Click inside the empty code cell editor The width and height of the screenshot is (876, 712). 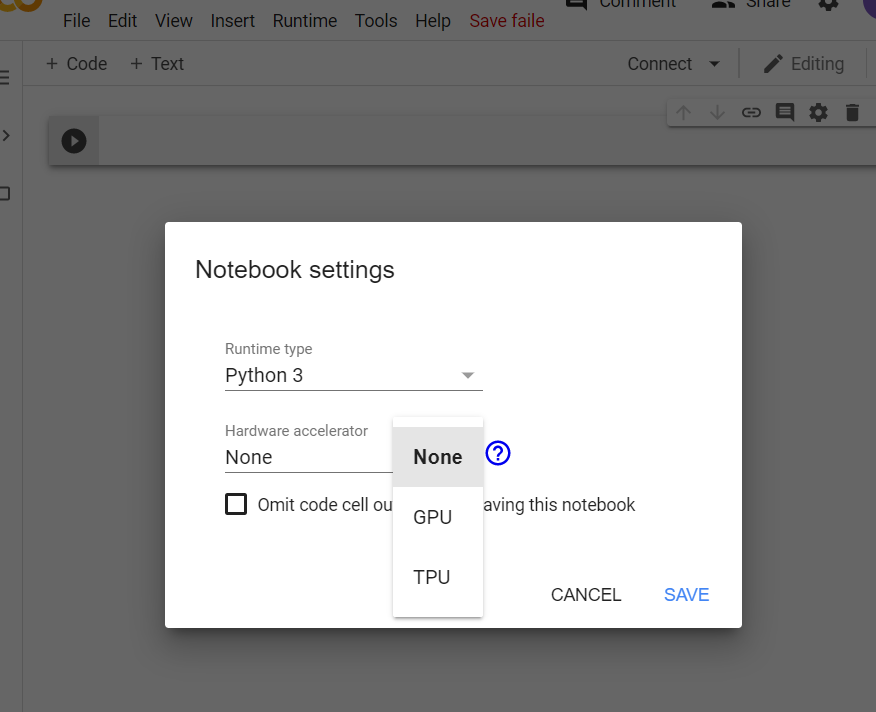[486, 141]
